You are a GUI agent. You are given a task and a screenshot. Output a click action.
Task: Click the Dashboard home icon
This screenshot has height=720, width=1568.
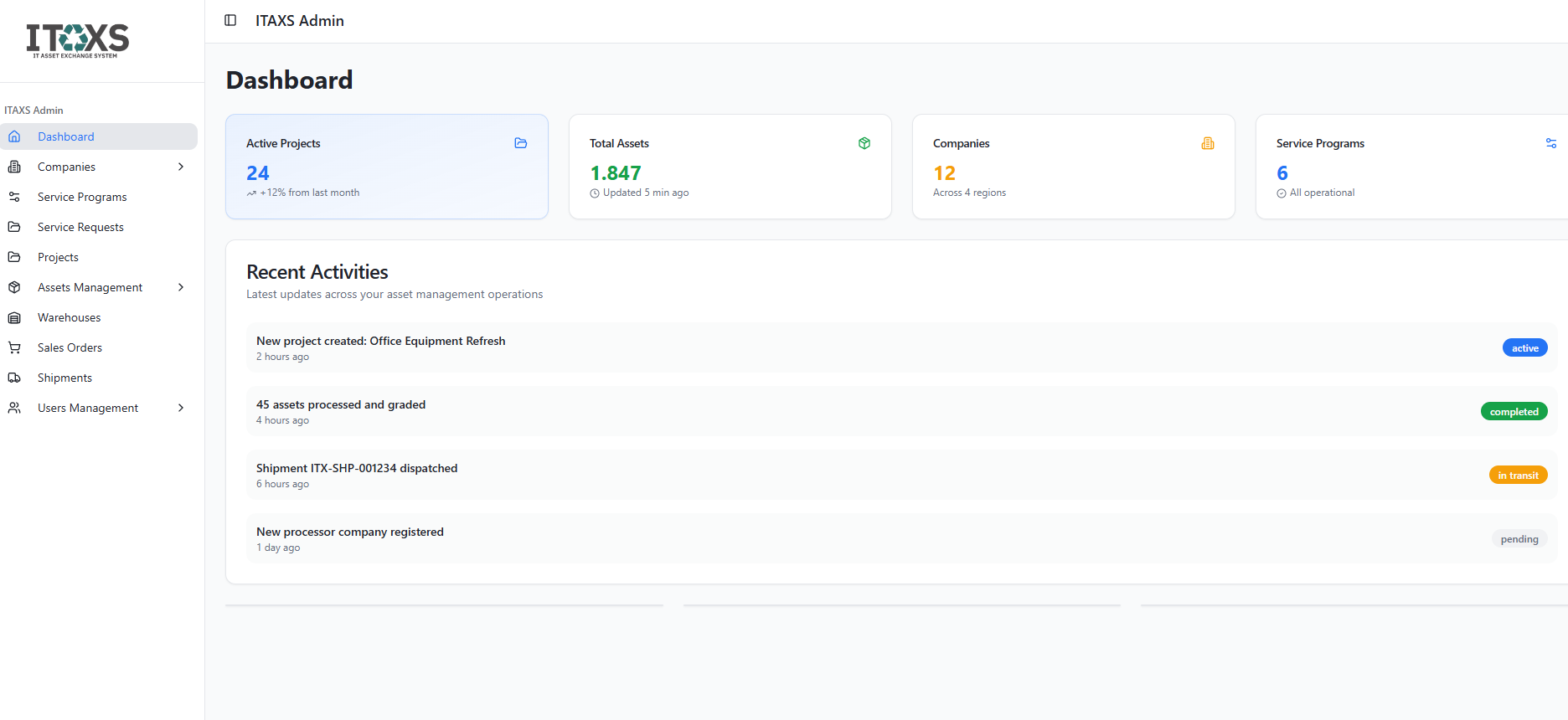pos(14,136)
